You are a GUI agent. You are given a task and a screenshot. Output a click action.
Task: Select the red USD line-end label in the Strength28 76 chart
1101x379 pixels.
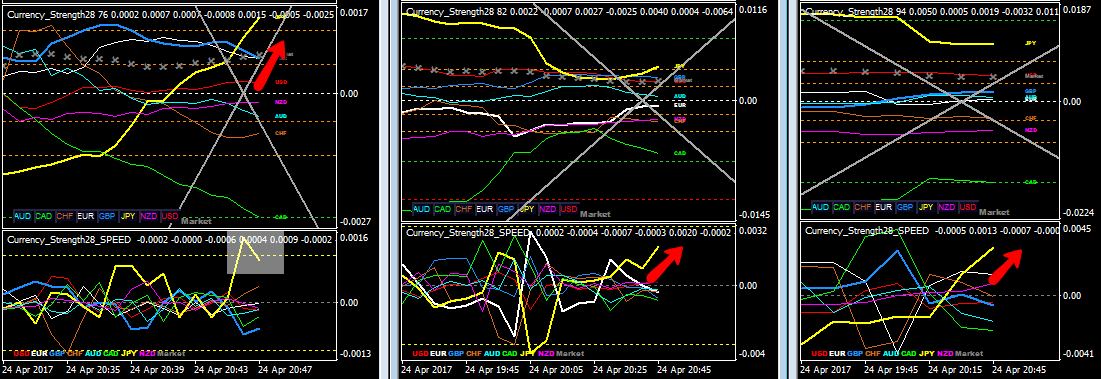click(281, 82)
